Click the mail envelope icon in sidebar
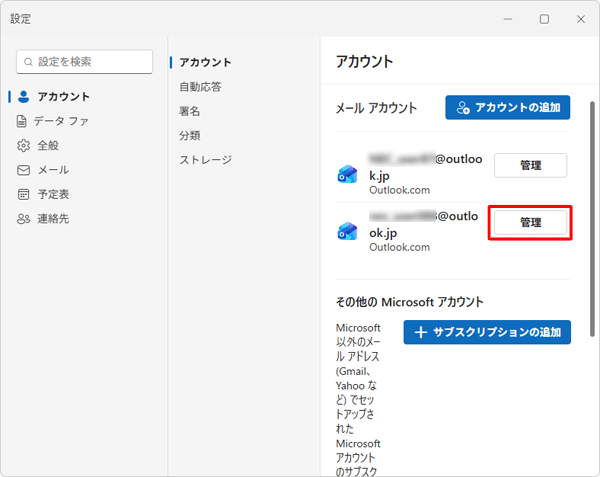The image size is (600, 477). click(x=23, y=170)
